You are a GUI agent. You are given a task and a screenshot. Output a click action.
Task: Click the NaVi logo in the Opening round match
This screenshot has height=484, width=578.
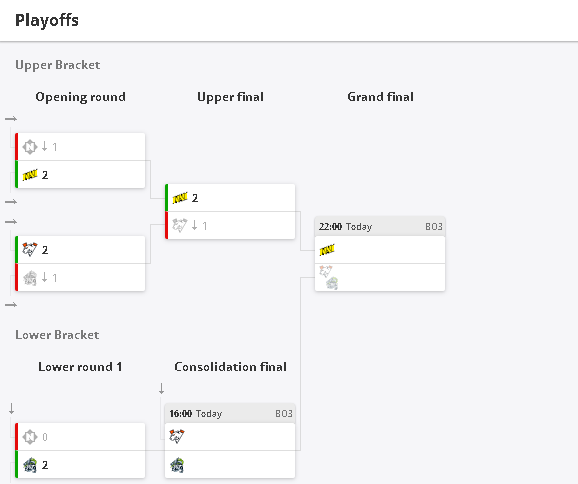pos(30,175)
